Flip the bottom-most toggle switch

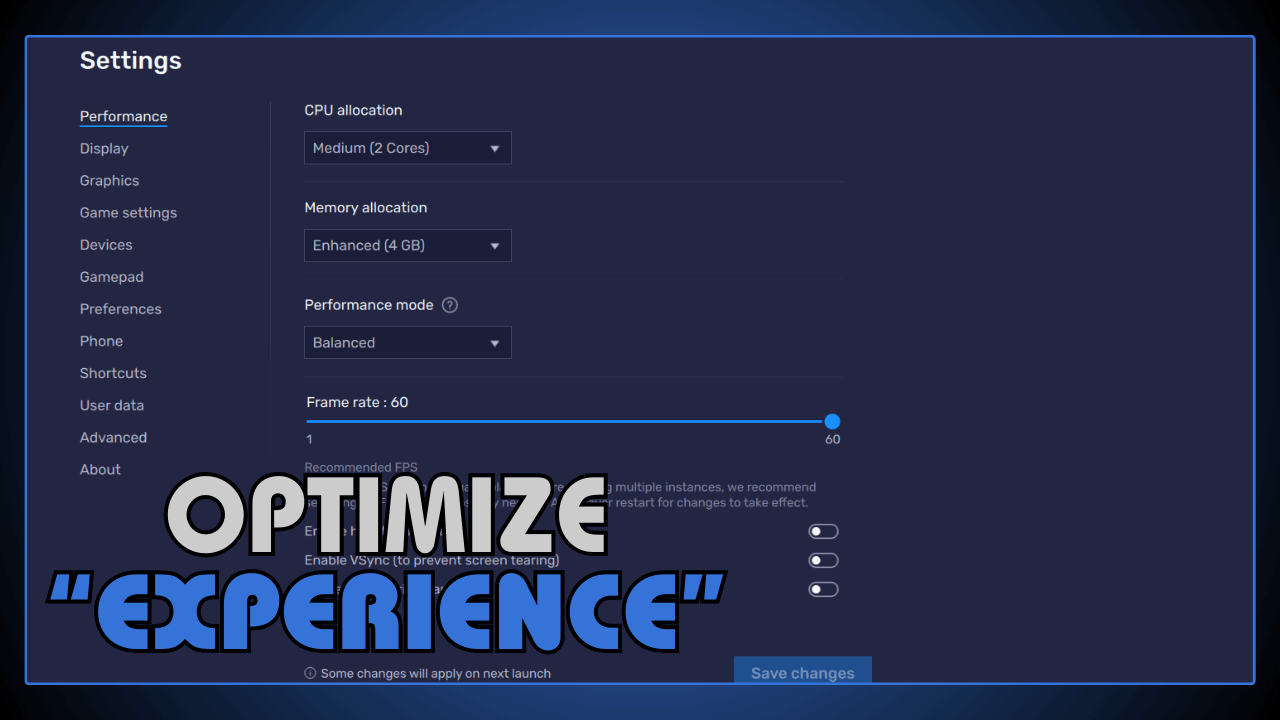823,589
